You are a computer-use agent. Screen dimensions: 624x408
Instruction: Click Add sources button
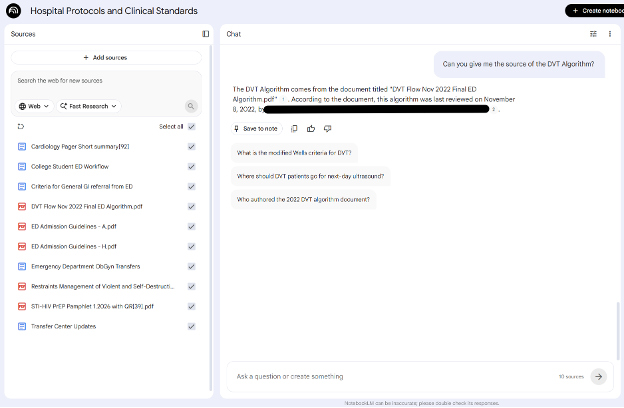point(106,57)
